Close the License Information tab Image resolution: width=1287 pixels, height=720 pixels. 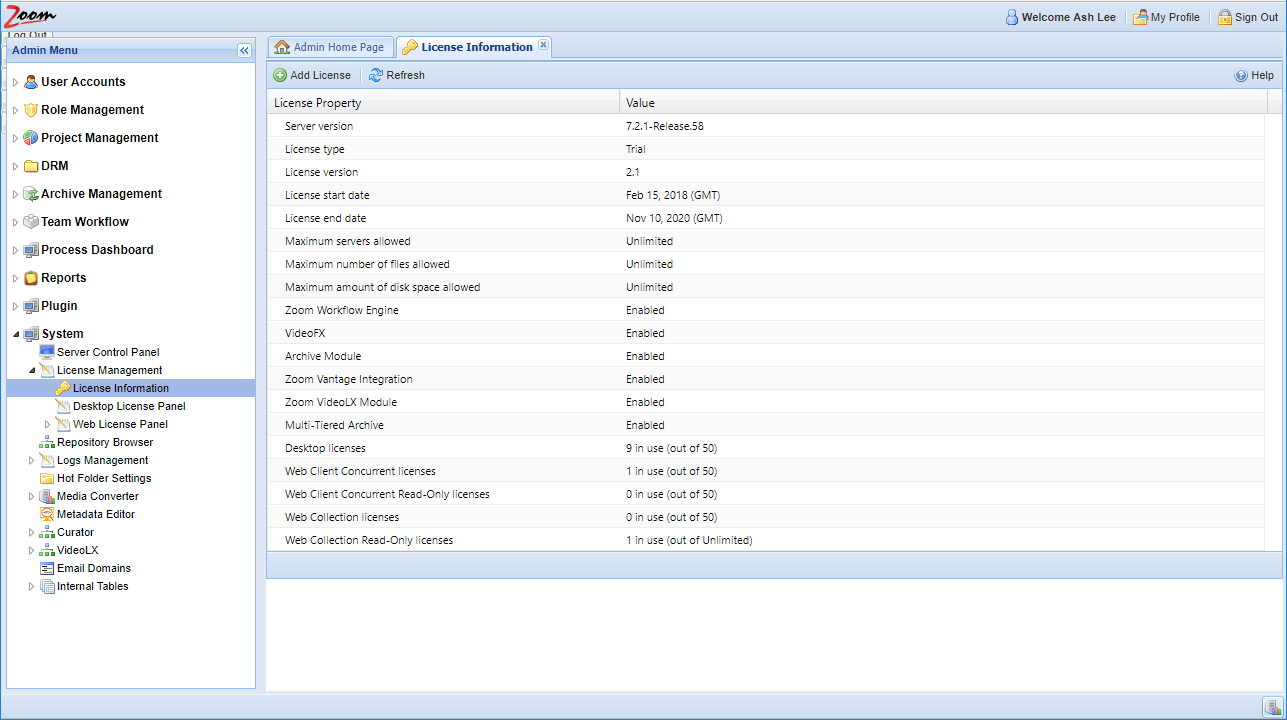[543, 45]
